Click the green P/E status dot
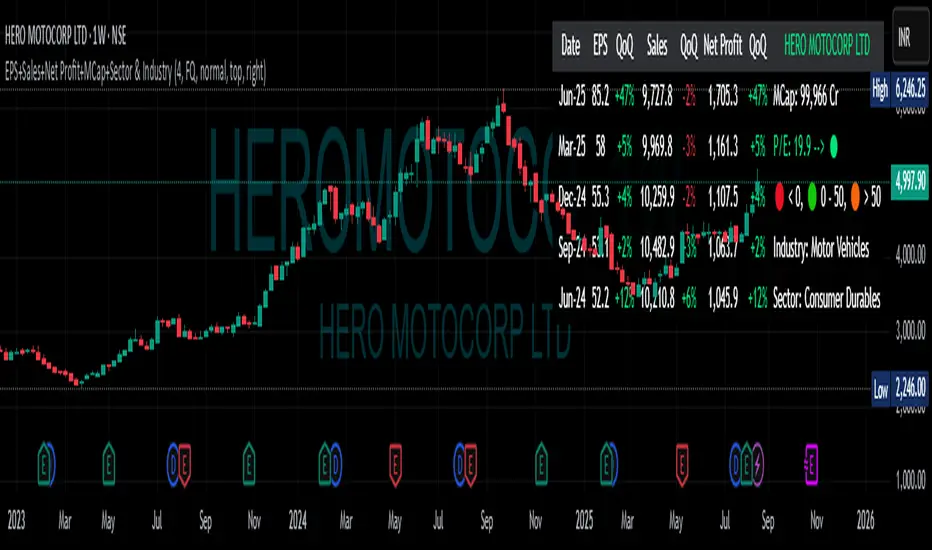The width and height of the screenshot is (932, 550). (834, 146)
